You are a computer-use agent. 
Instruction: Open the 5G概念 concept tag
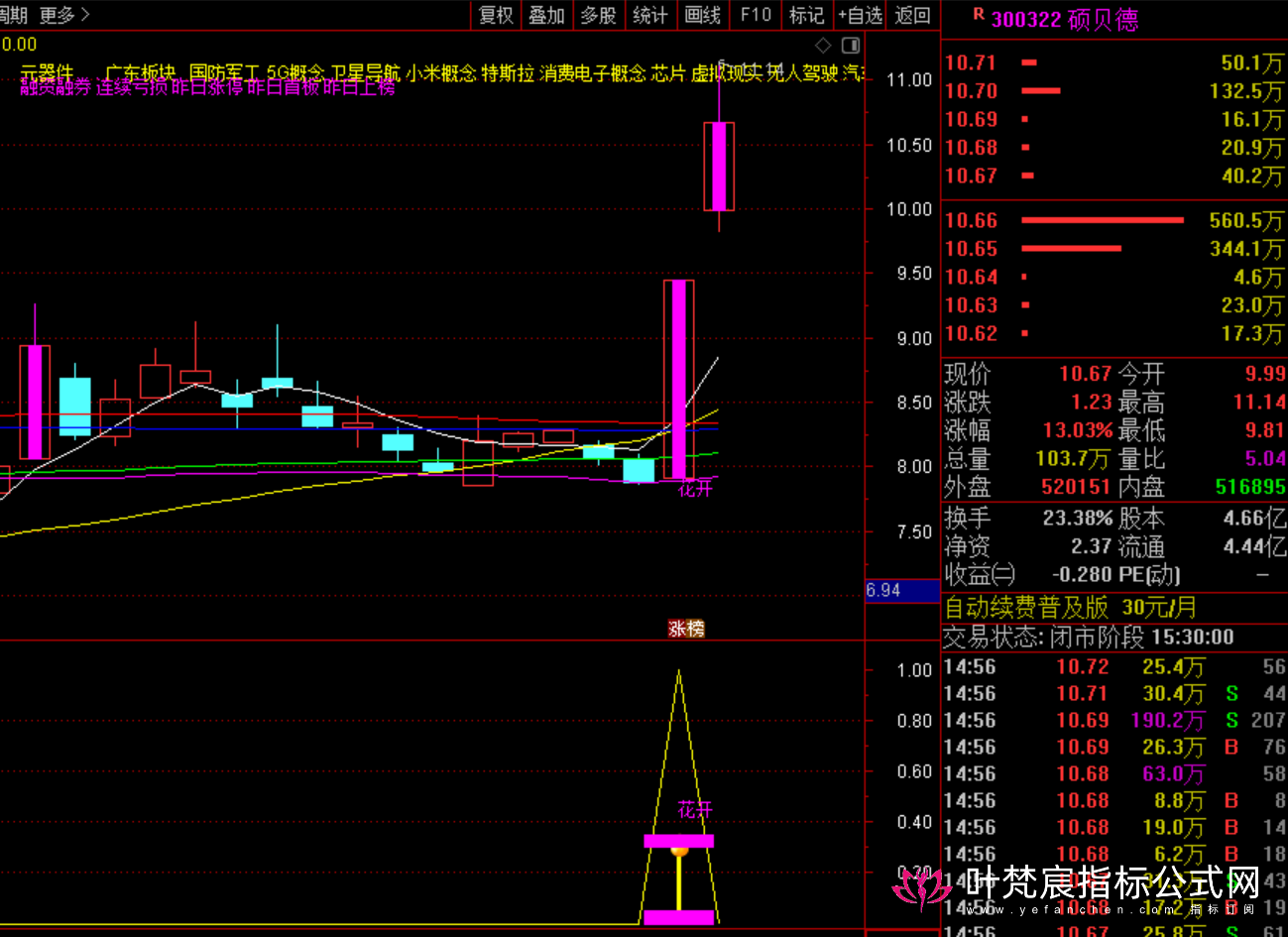(x=295, y=72)
